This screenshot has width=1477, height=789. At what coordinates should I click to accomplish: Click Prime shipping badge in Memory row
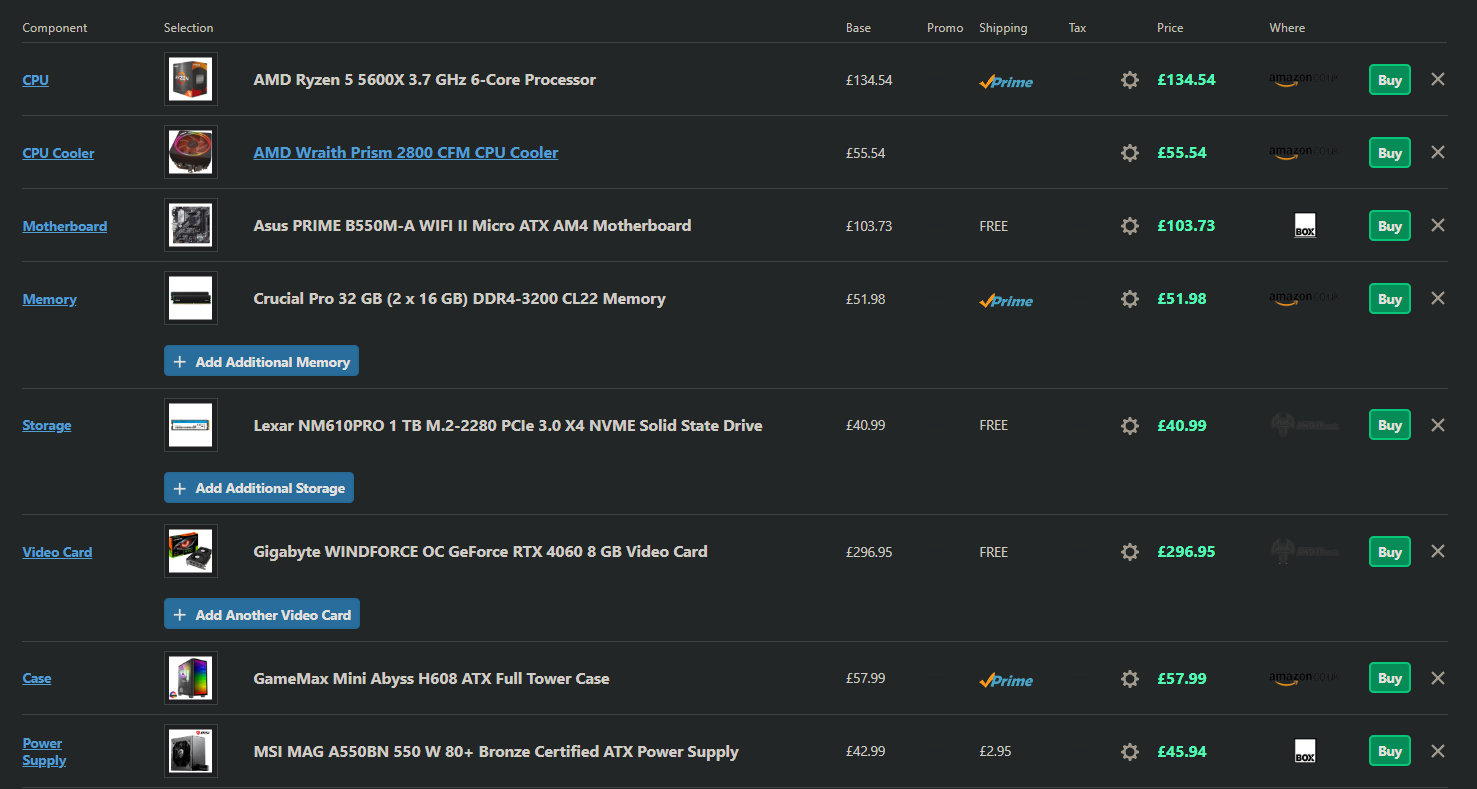pos(1006,301)
